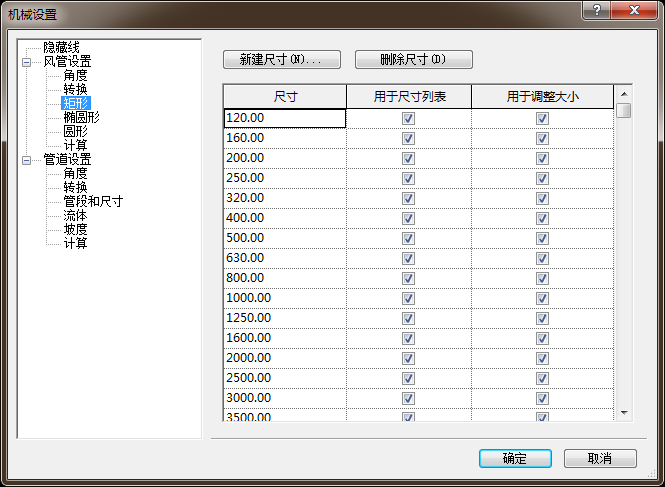Image resolution: width=665 pixels, height=487 pixels.
Task: Open help via the question mark button
Action: [x=597, y=10]
